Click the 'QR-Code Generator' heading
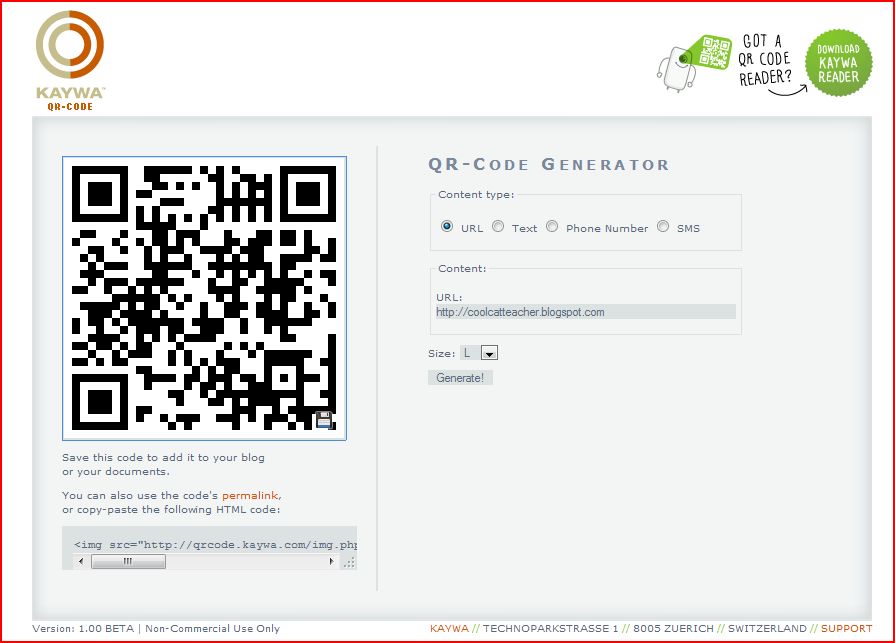This screenshot has width=895, height=643. click(549, 164)
